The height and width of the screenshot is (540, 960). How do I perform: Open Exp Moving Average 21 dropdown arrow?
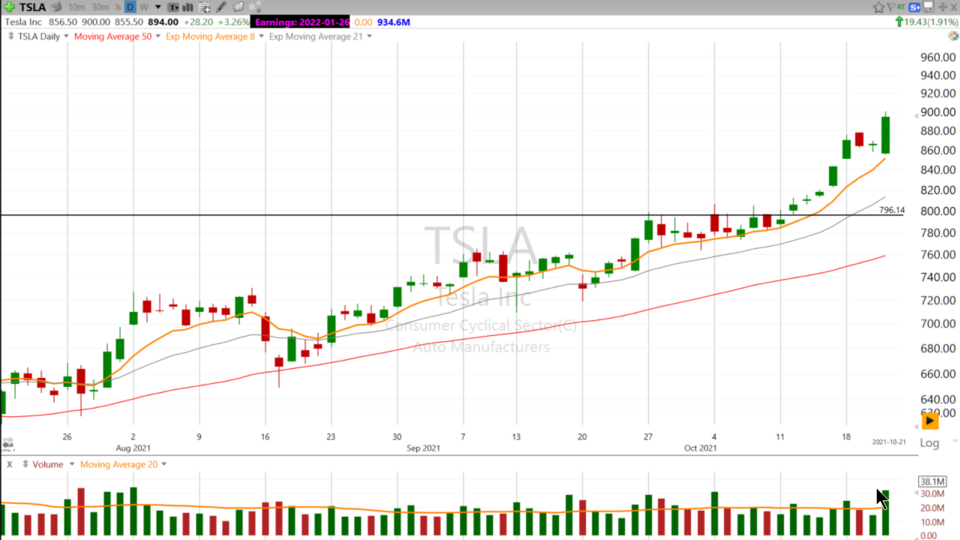click(369, 37)
